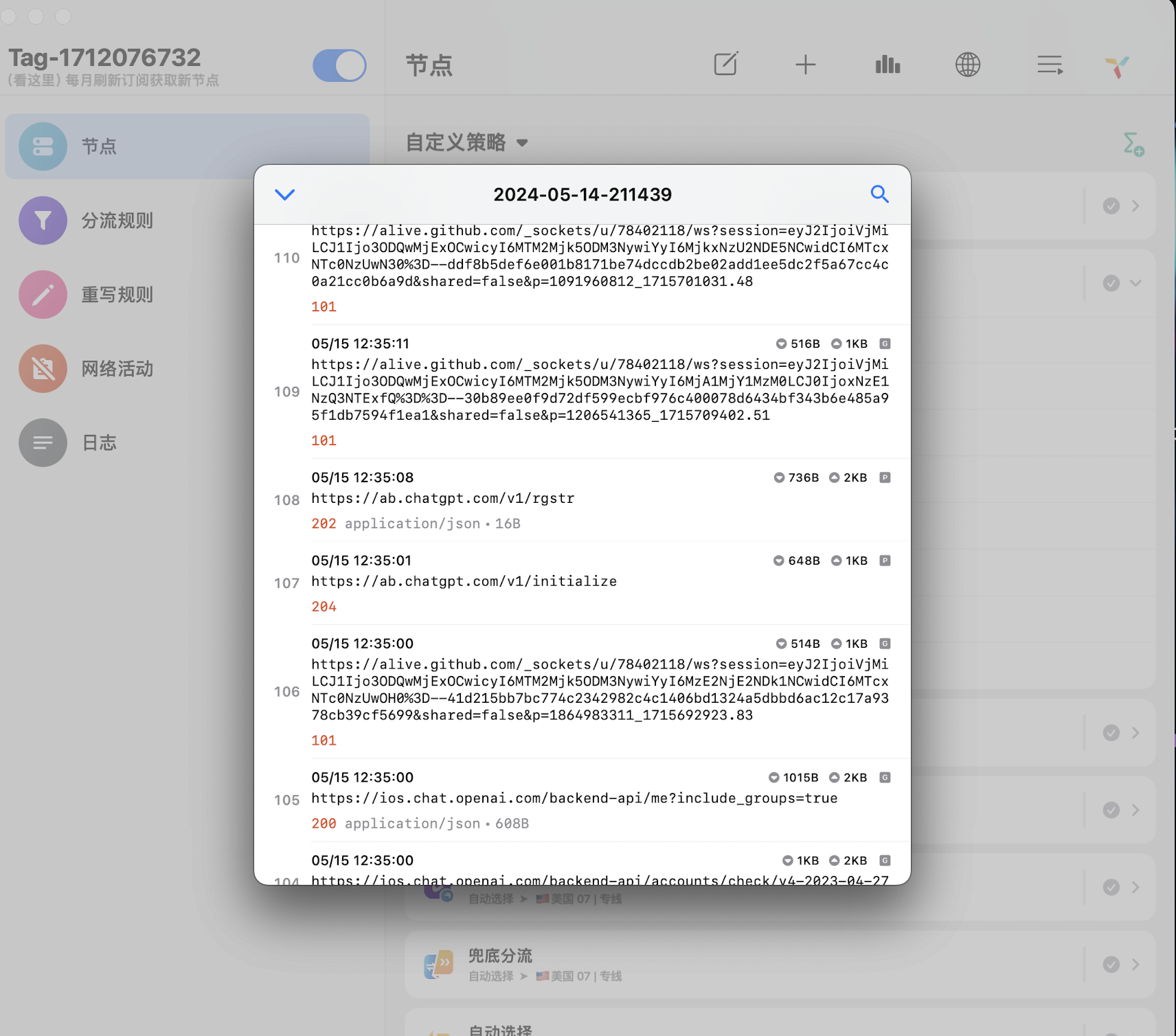Image resolution: width=1176 pixels, height=1036 pixels.
Task: Toggle the Tag-1712076732 switch off
Action: pos(339,65)
